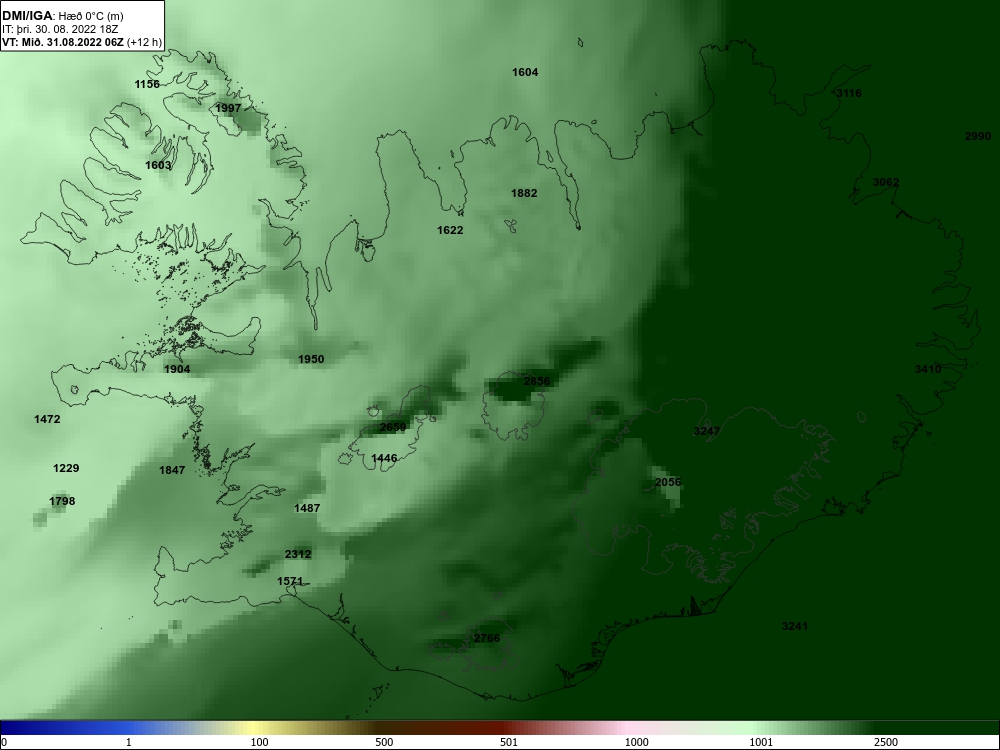This screenshot has width=1000, height=750.
Task: Click the map value 3247
Action: click(x=707, y=431)
